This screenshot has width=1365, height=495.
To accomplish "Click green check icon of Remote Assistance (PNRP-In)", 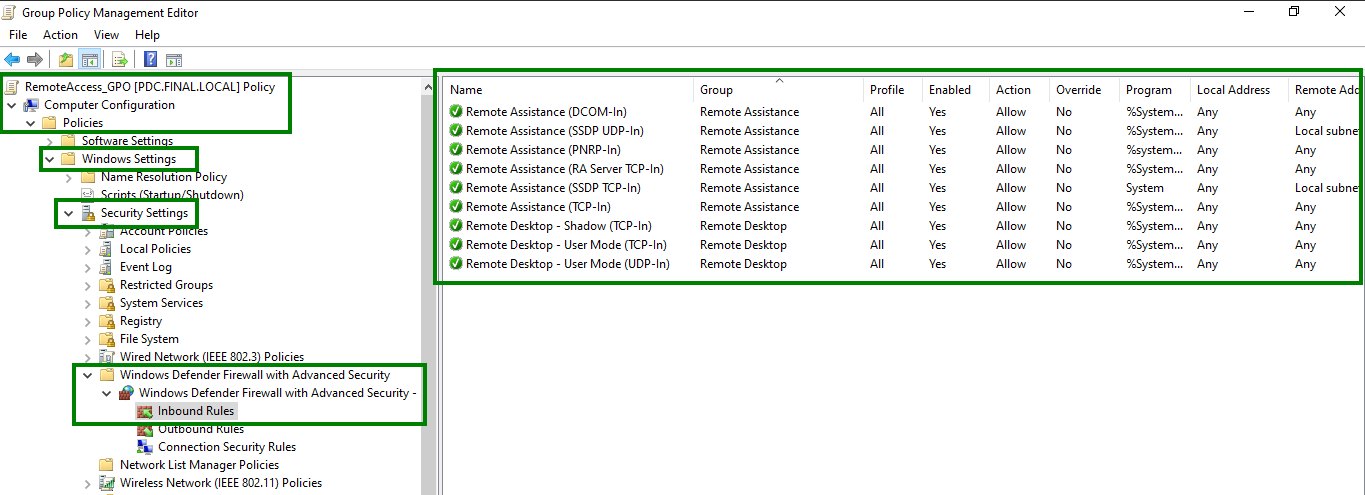I will [456, 150].
